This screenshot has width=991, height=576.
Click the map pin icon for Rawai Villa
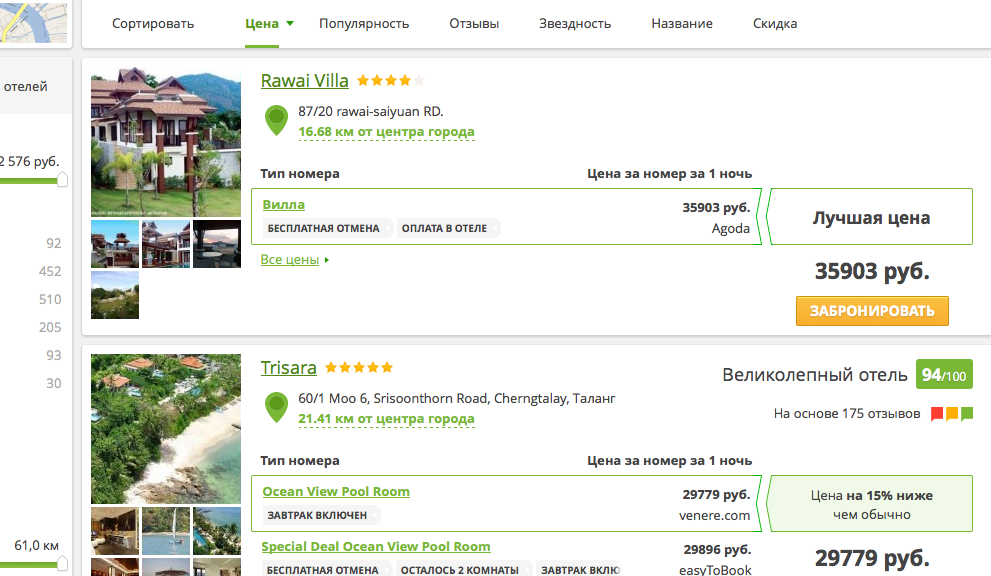[276, 120]
